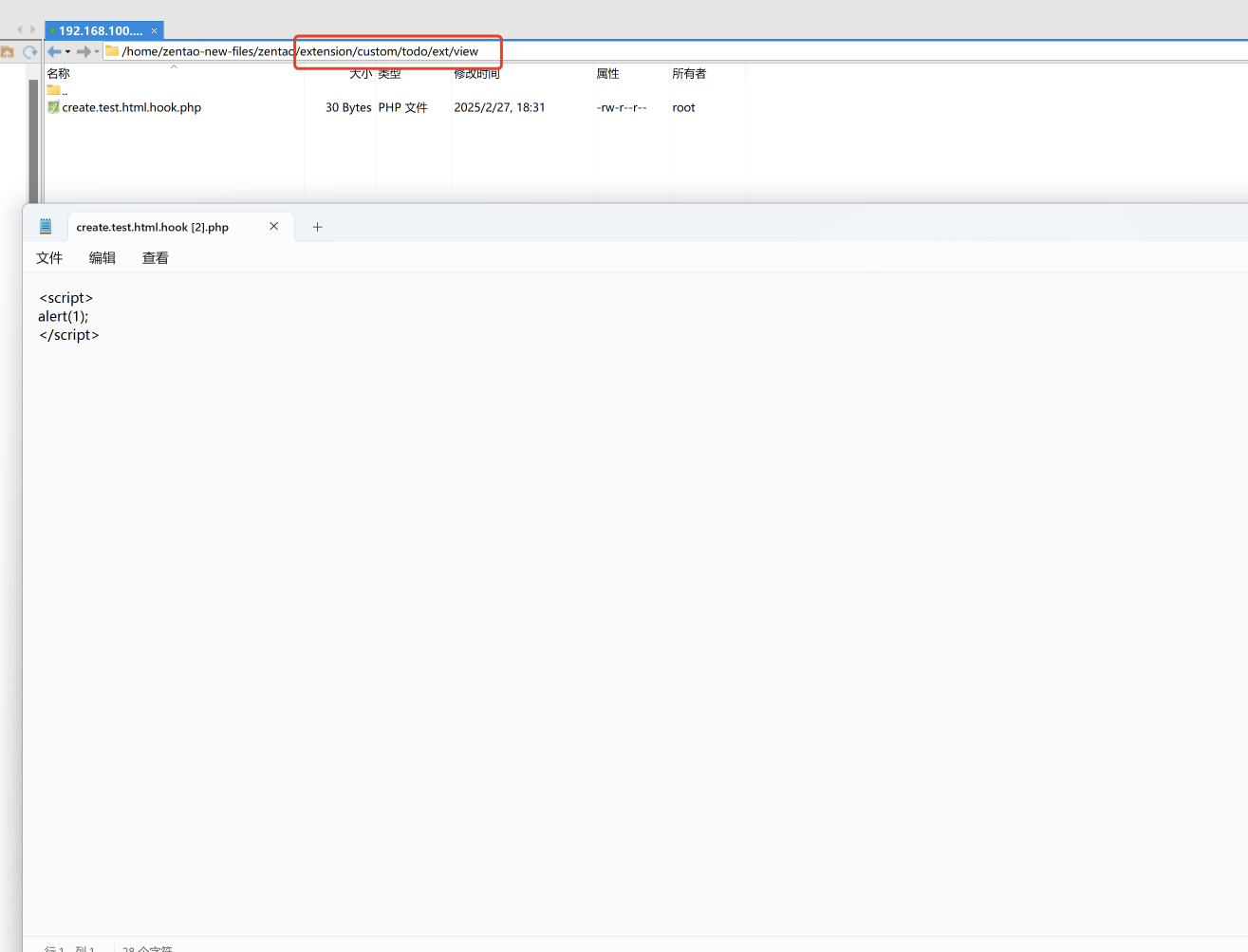Screen dimensions: 1248x952
Task: Sort files by the 类型 column header
Action: [x=389, y=73]
